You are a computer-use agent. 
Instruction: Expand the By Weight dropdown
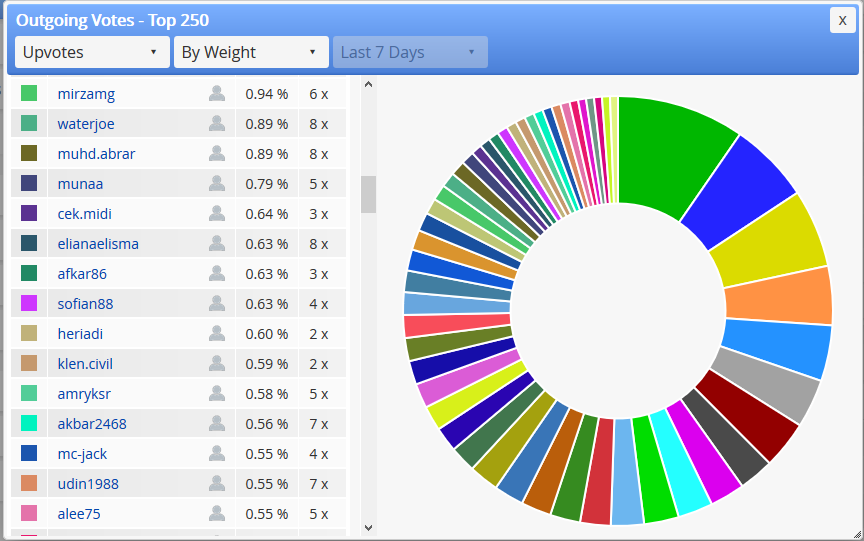(x=251, y=52)
